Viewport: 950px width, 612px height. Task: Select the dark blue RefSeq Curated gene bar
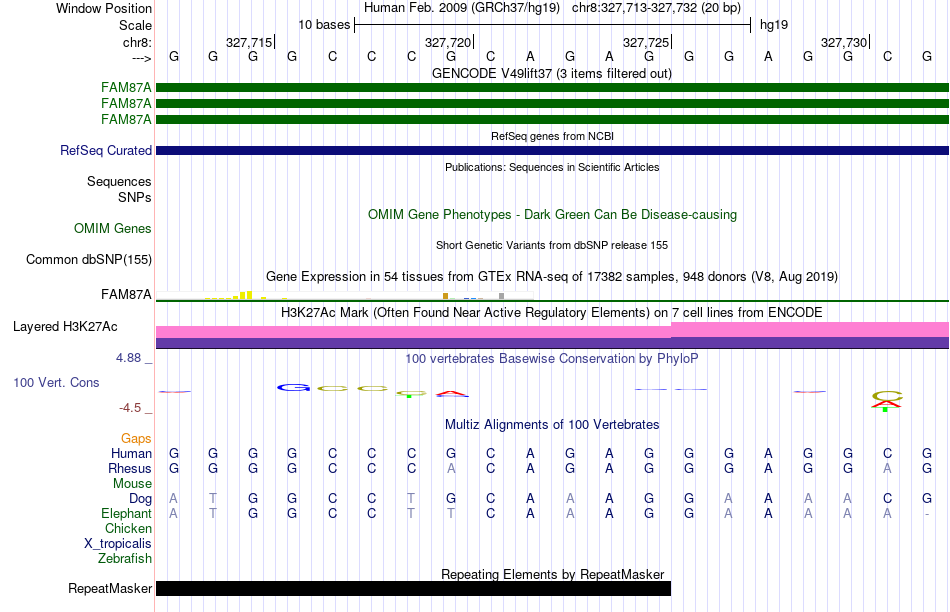click(552, 150)
